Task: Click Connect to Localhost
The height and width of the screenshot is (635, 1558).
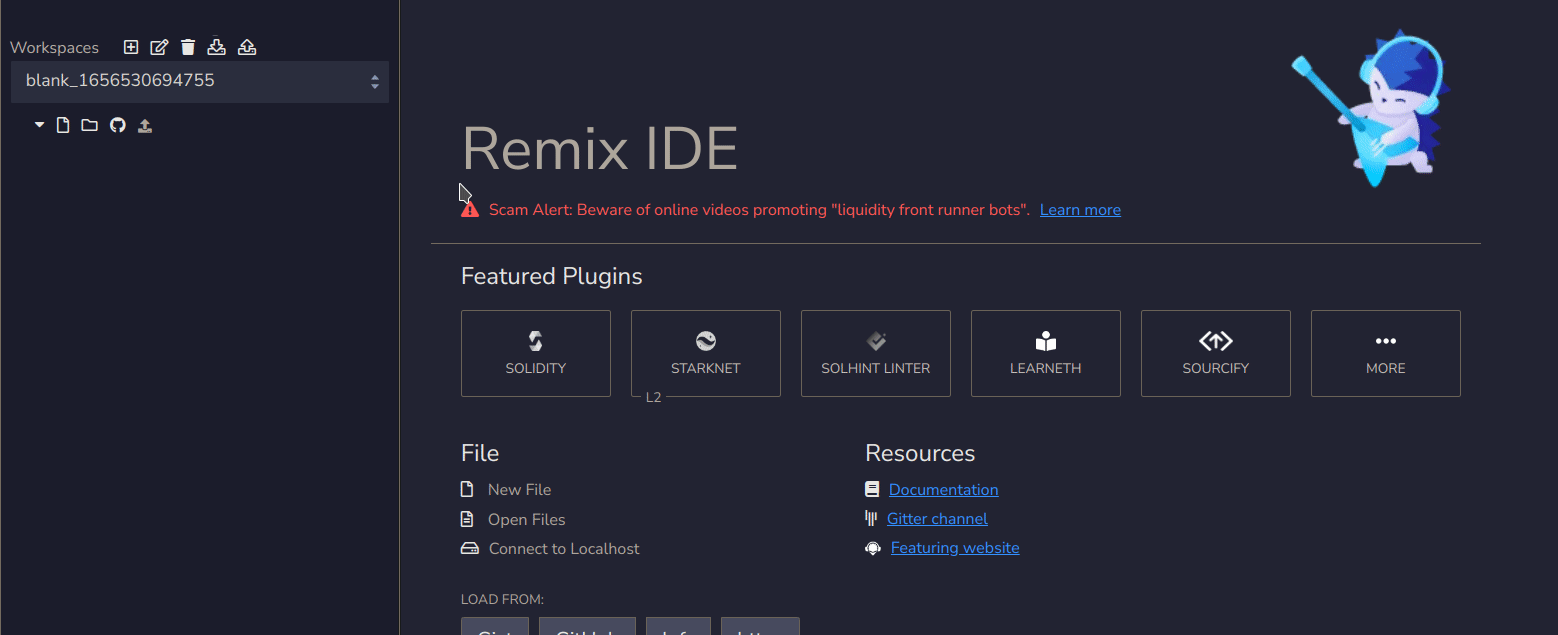Action: [564, 549]
